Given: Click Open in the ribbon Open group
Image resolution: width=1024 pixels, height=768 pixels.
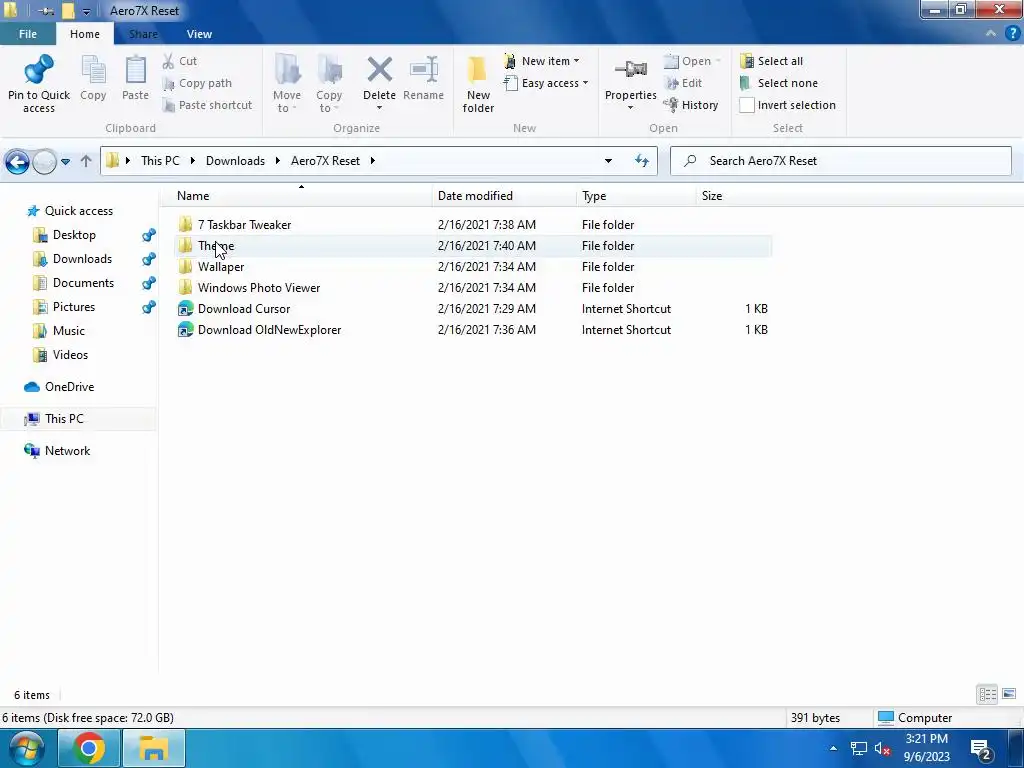Looking at the screenshot, I should pos(692,61).
